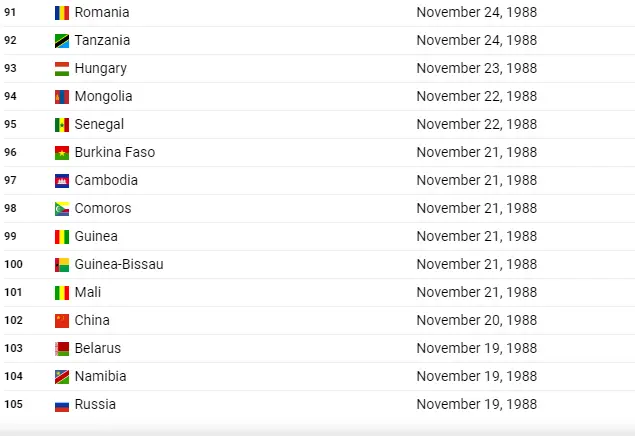Click the Guinea-Bissau flag icon
Image resolution: width=635 pixels, height=436 pixels.
(62, 265)
